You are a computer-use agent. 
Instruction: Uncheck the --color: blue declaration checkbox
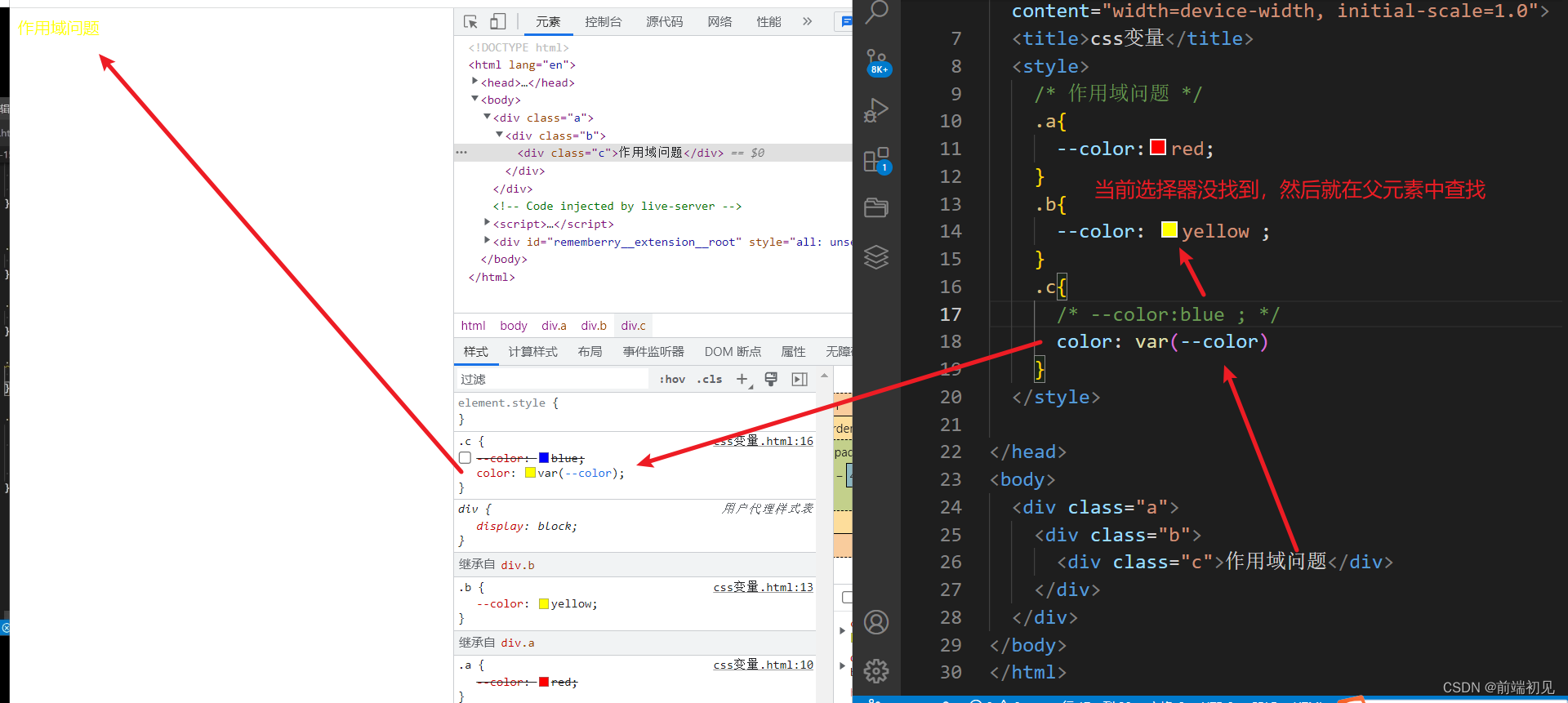coord(465,458)
